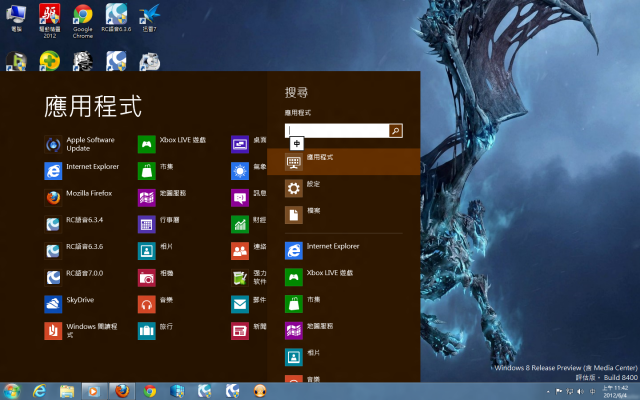The image size is (640, 400).
Task: Open the 强力 software uninstaller app
Action: tap(249, 277)
